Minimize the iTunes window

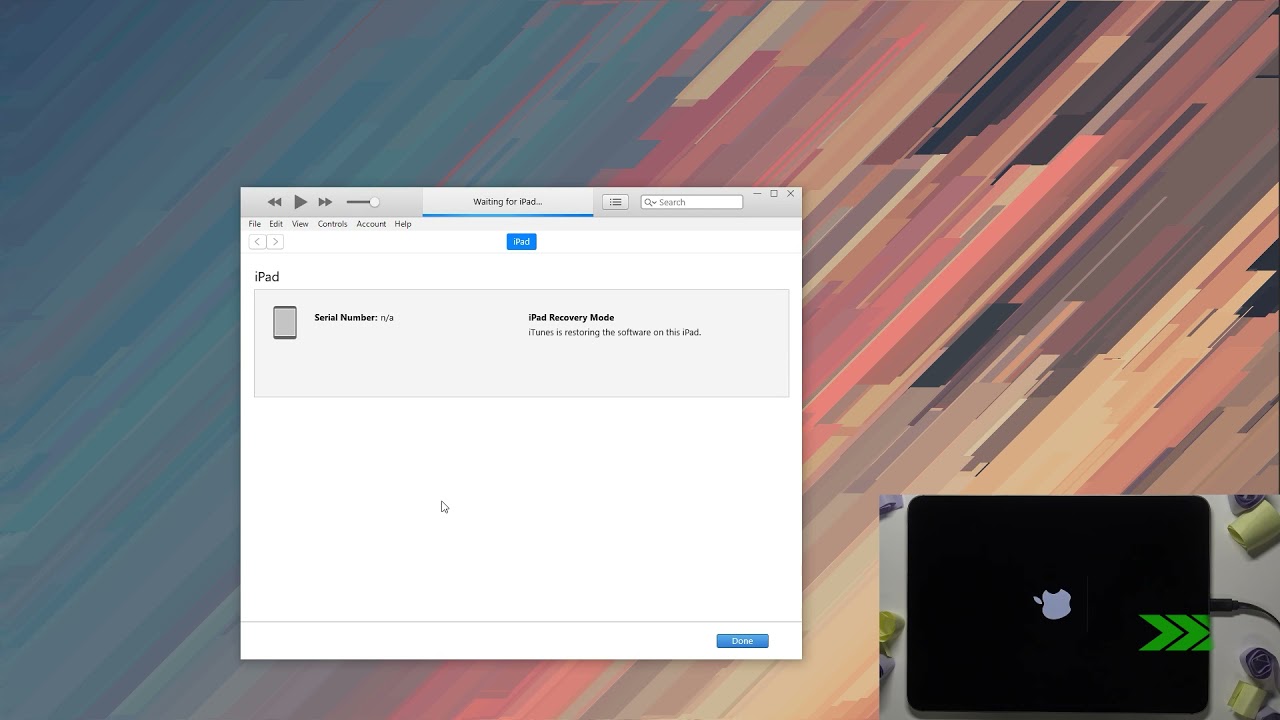coord(758,193)
